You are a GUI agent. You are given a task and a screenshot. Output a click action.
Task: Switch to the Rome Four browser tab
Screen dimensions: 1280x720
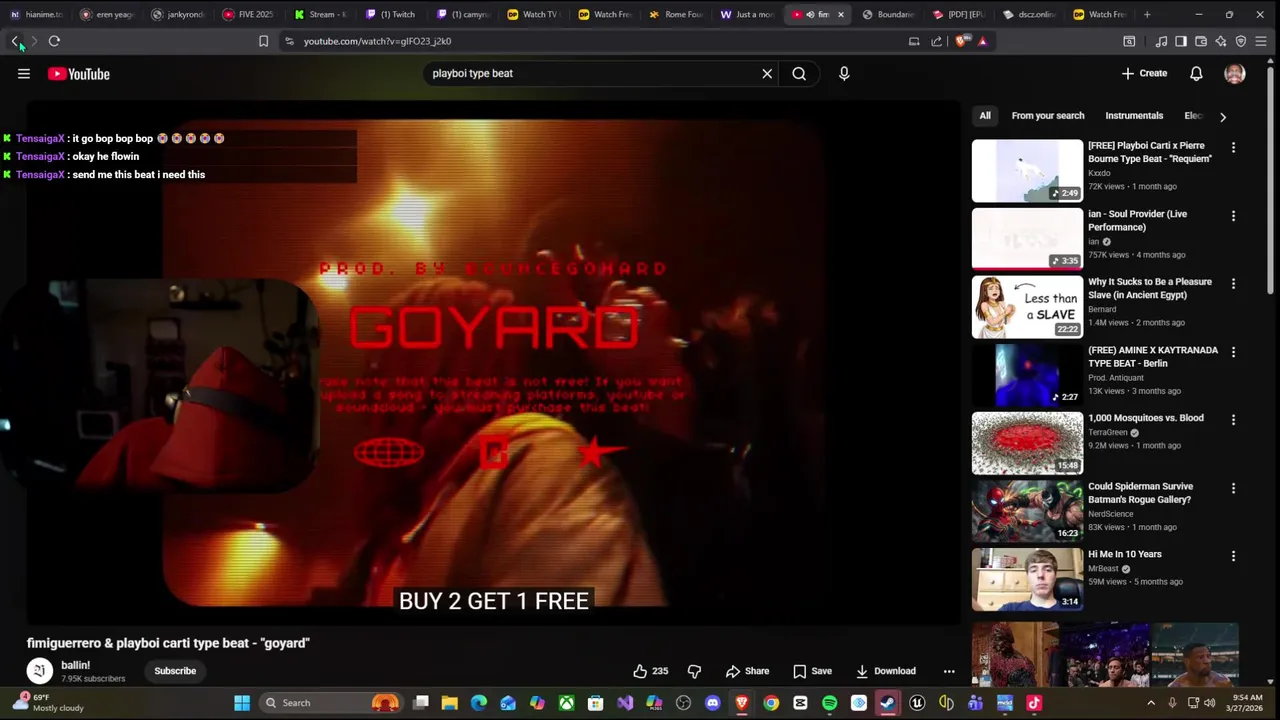coord(676,14)
